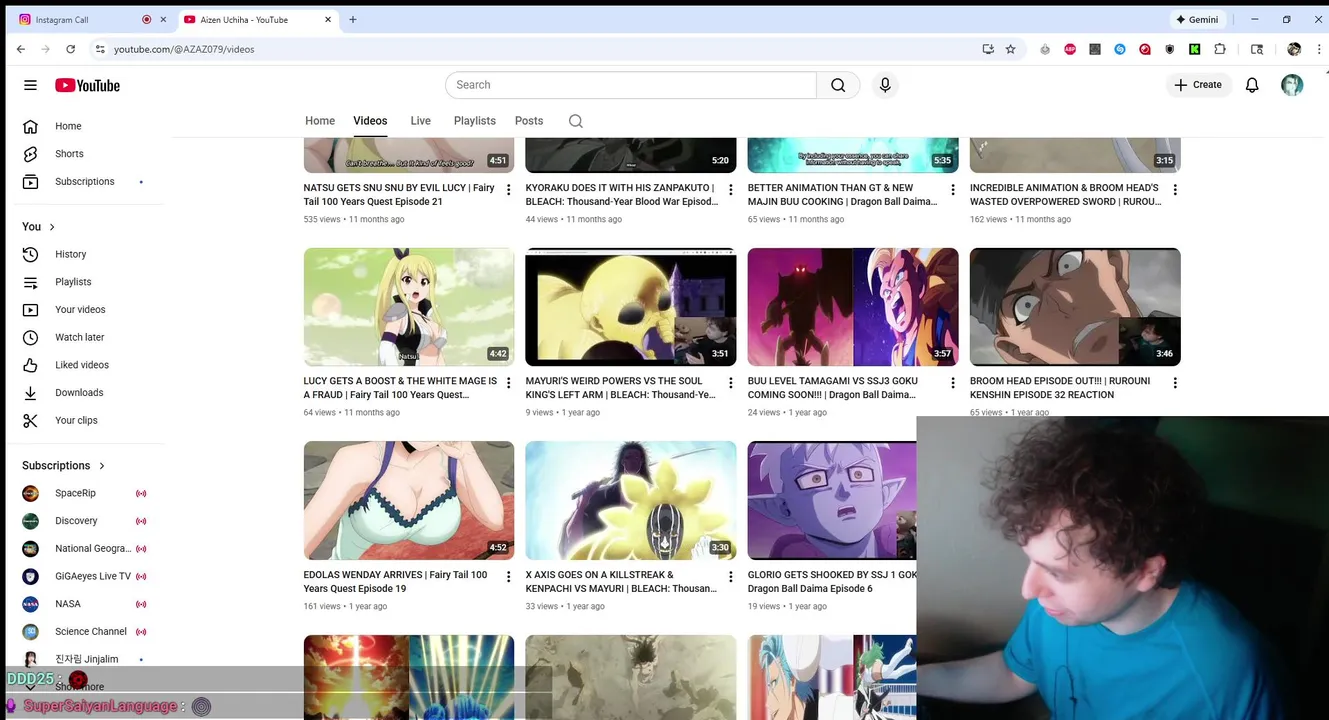This screenshot has width=1329, height=720.
Task: Switch to channel Playlists tab
Action: point(474,121)
